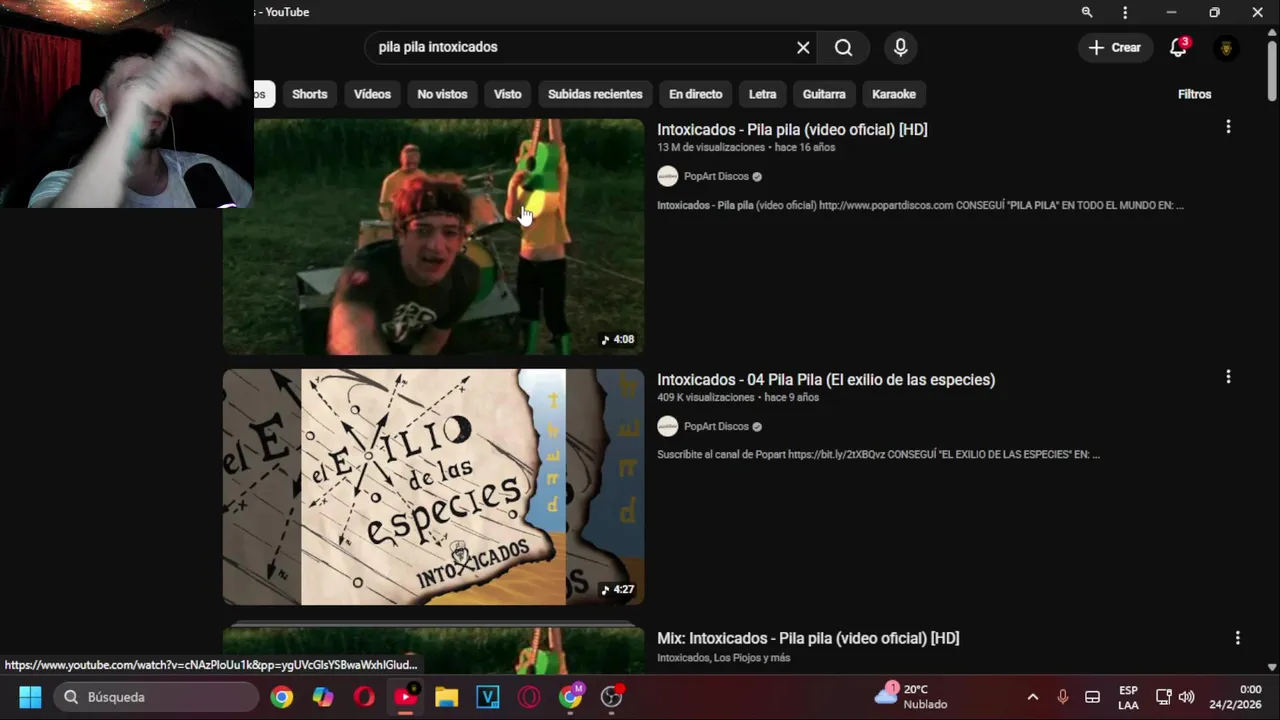Click the Windows taskbar Búsqueda search box
1280x720 pixels.
click(157, 697)
